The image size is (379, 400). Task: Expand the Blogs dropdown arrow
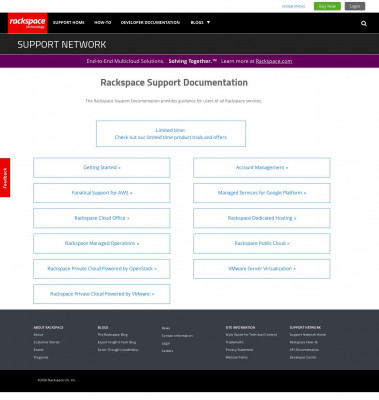coord(209,22)
